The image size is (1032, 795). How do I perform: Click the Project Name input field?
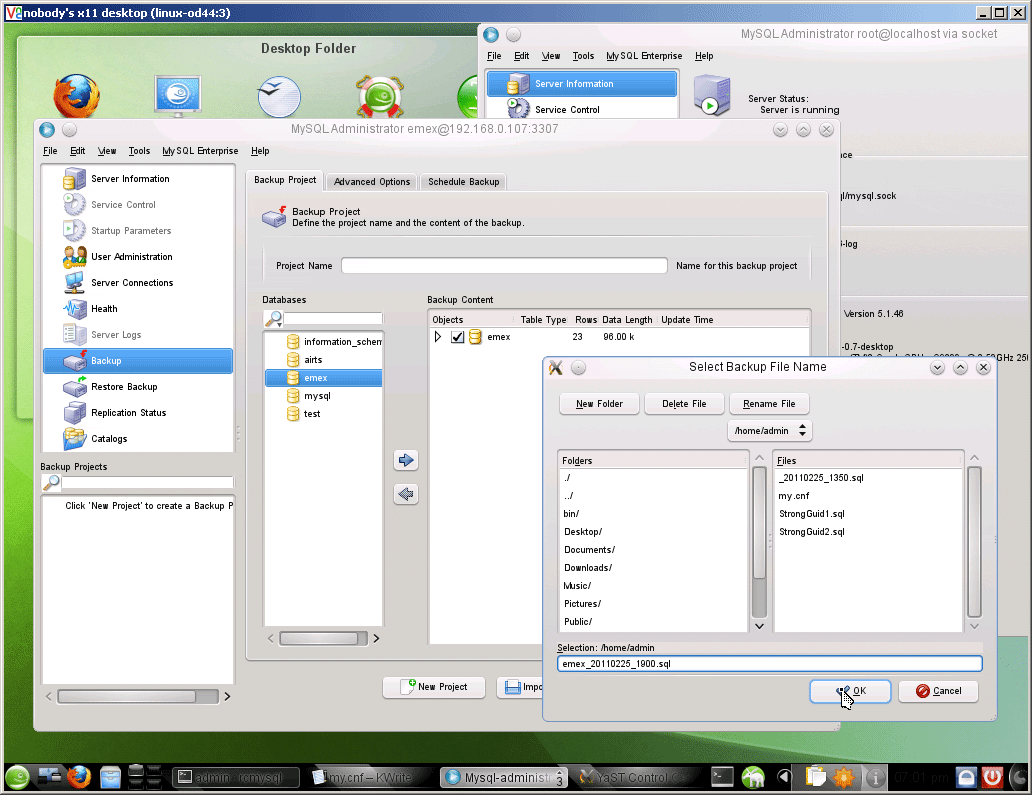(x=504, y=266)
